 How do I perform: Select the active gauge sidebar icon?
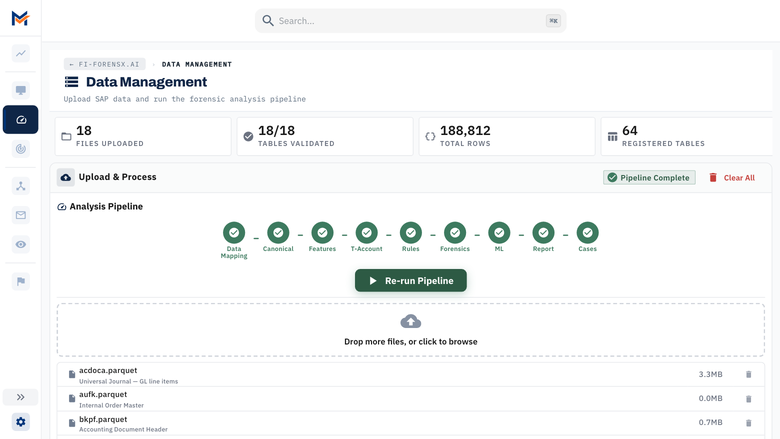click(x=20, y=119)
